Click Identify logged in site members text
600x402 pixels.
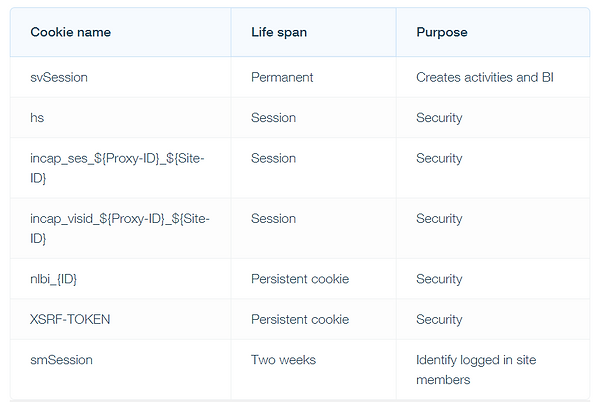[476, 370]
